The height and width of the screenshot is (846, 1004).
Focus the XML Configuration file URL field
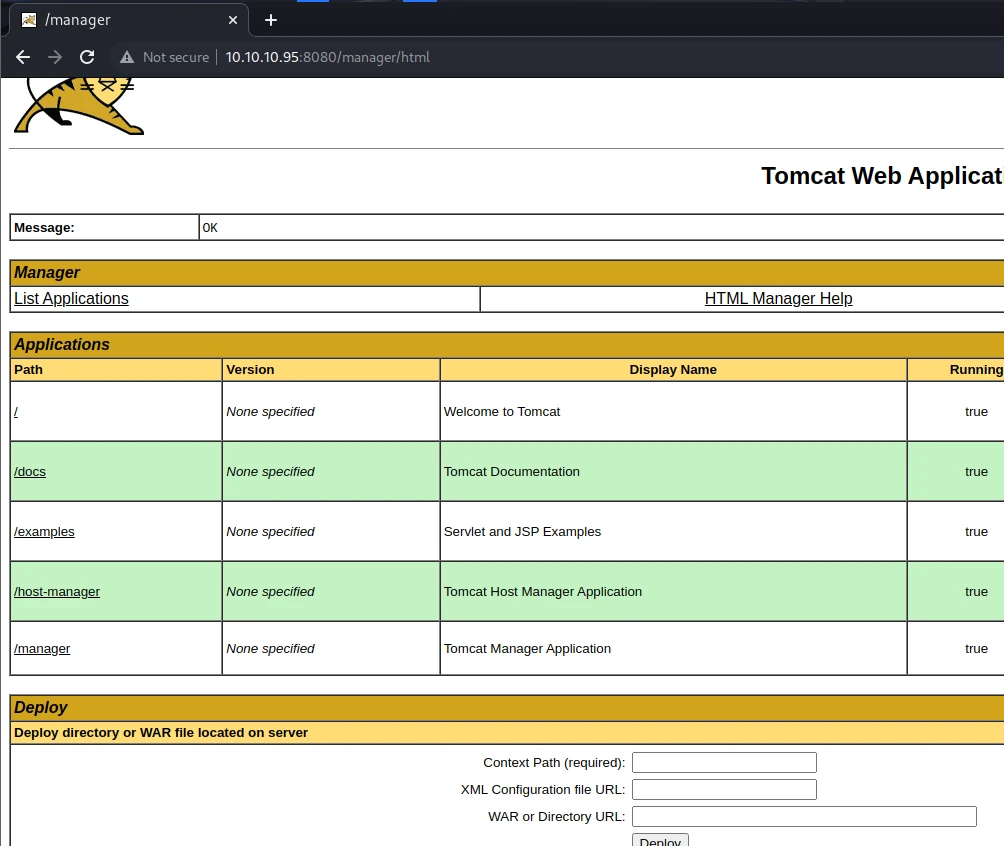coord(724,790)
